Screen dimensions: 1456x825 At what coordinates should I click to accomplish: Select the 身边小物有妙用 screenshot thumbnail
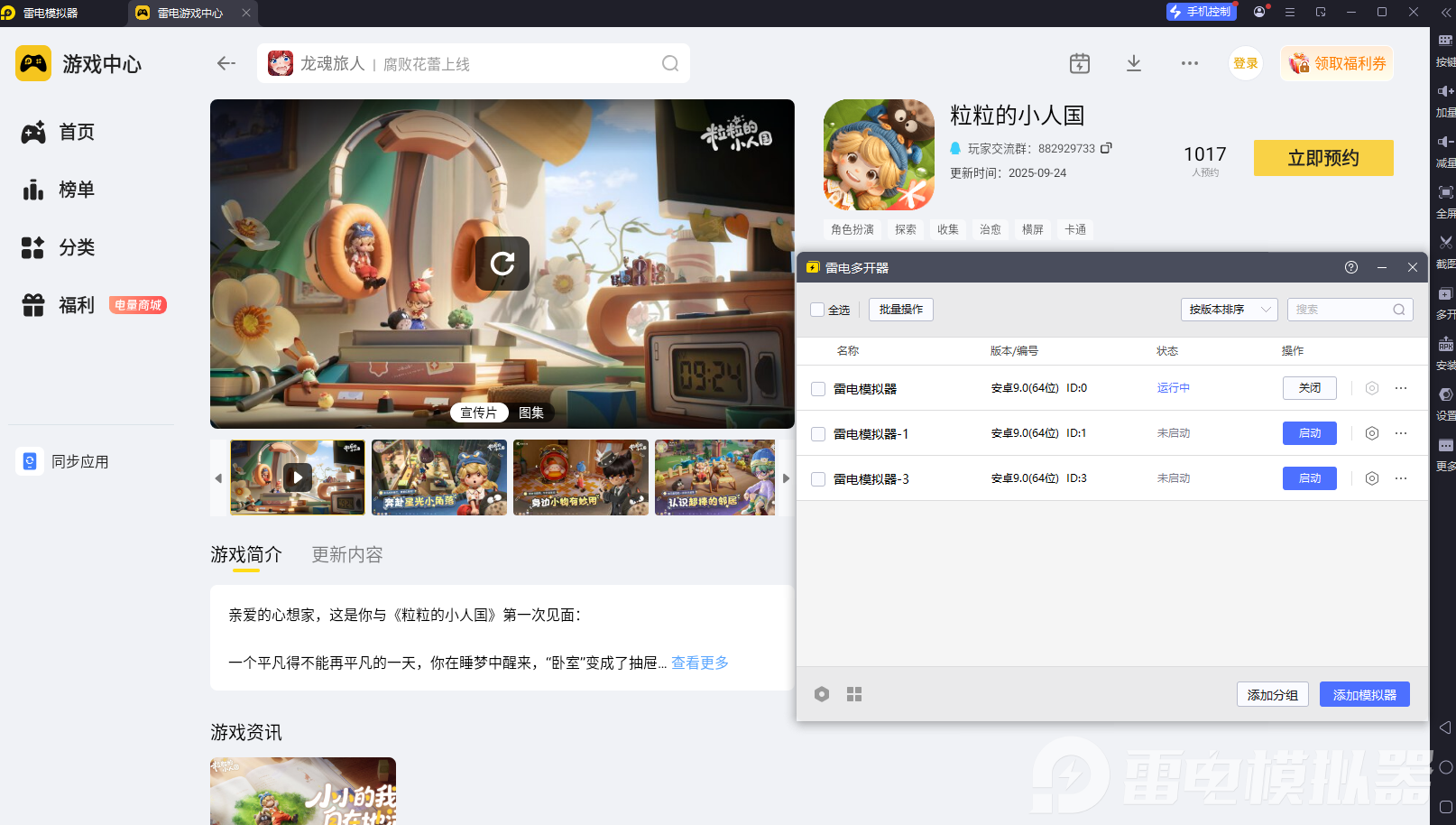581,477
